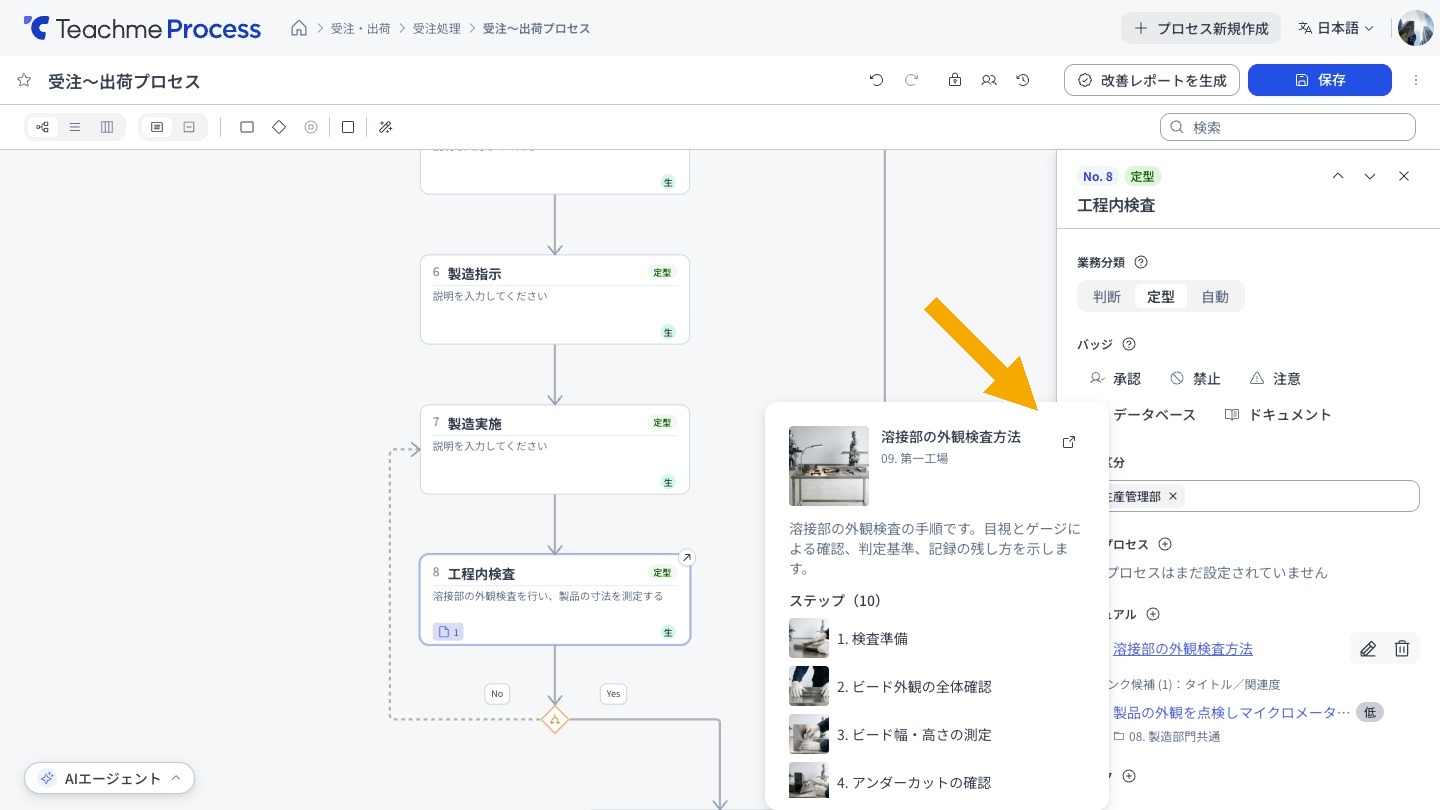Open suggested manual 製品の外観を点検しマイクロメータ…
This screenshot has height=810, width=1440.
pyautogui.click(x=1232, y=712)
